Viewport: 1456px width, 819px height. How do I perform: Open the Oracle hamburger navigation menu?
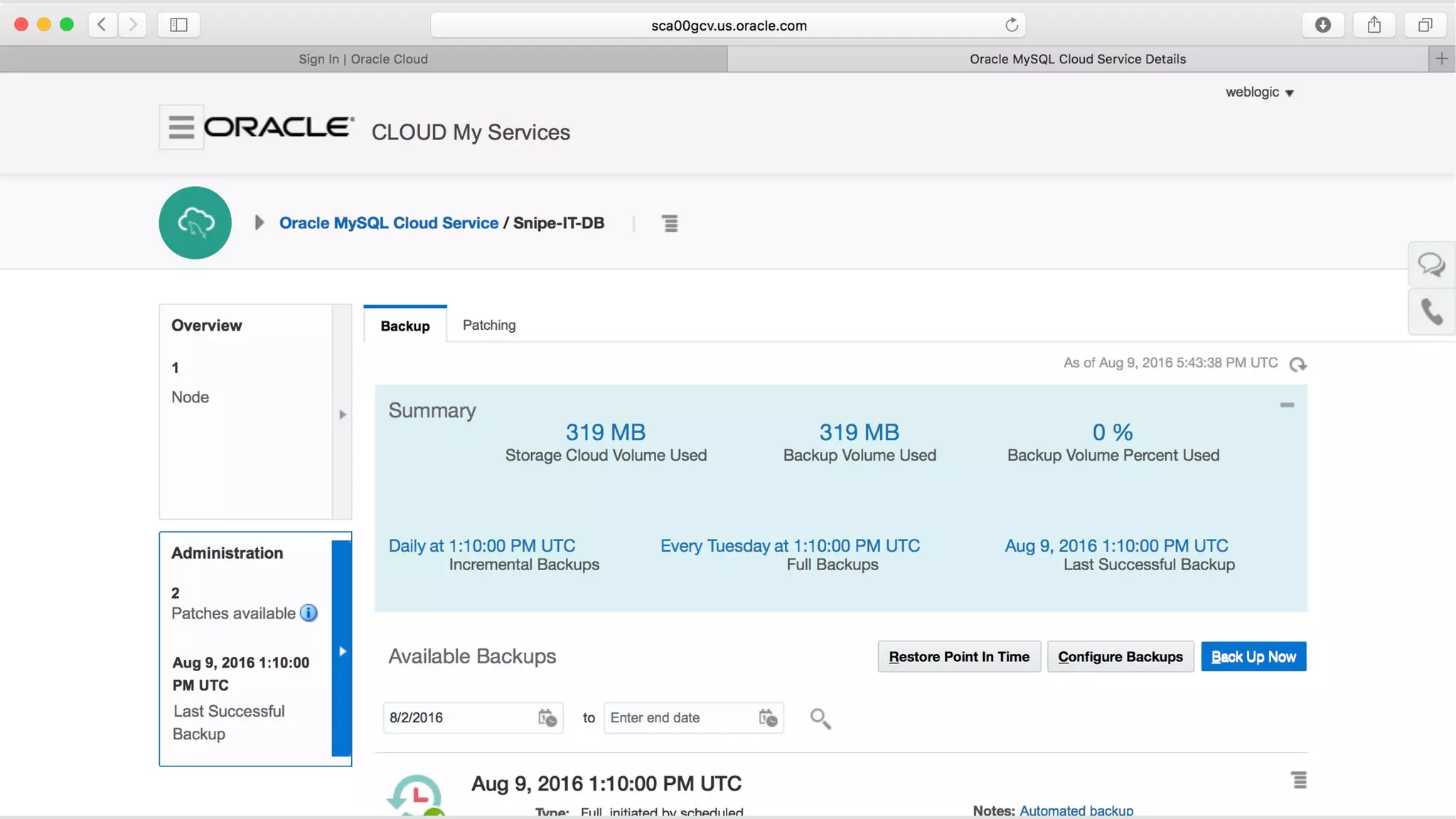pyautogui.click(x=181, y=127)
